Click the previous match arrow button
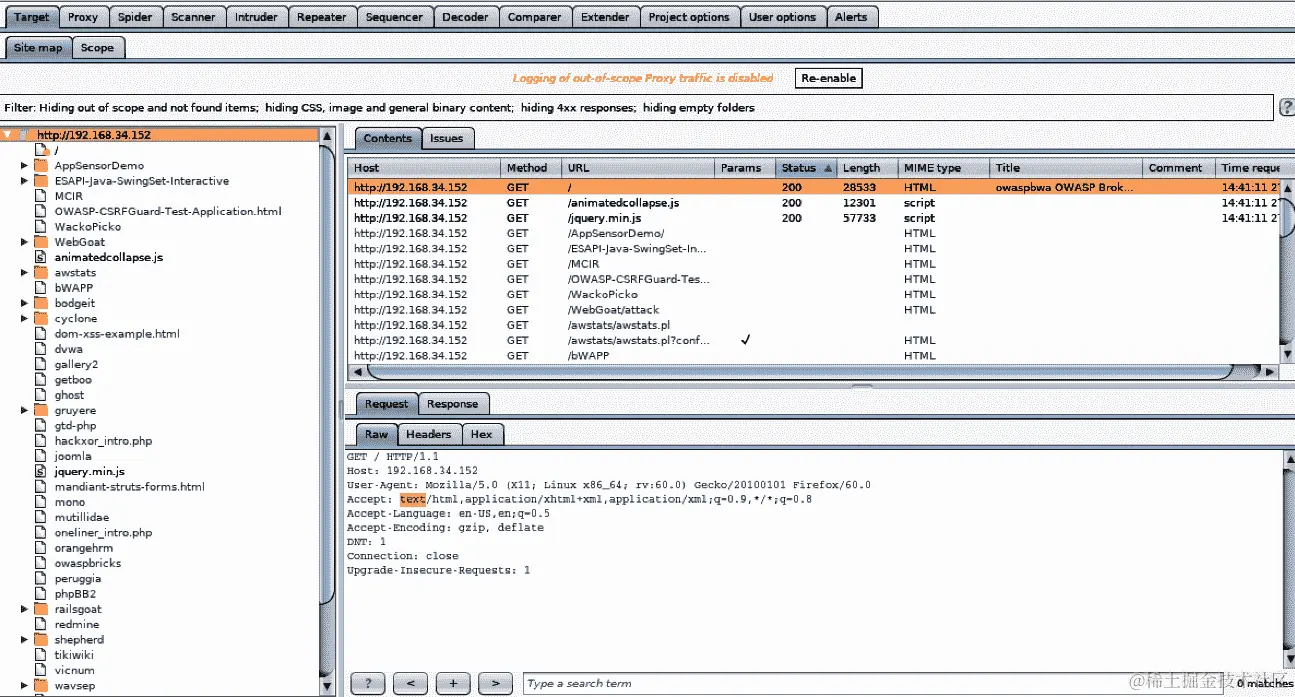The image size is (1295, 697). point(410,683)
